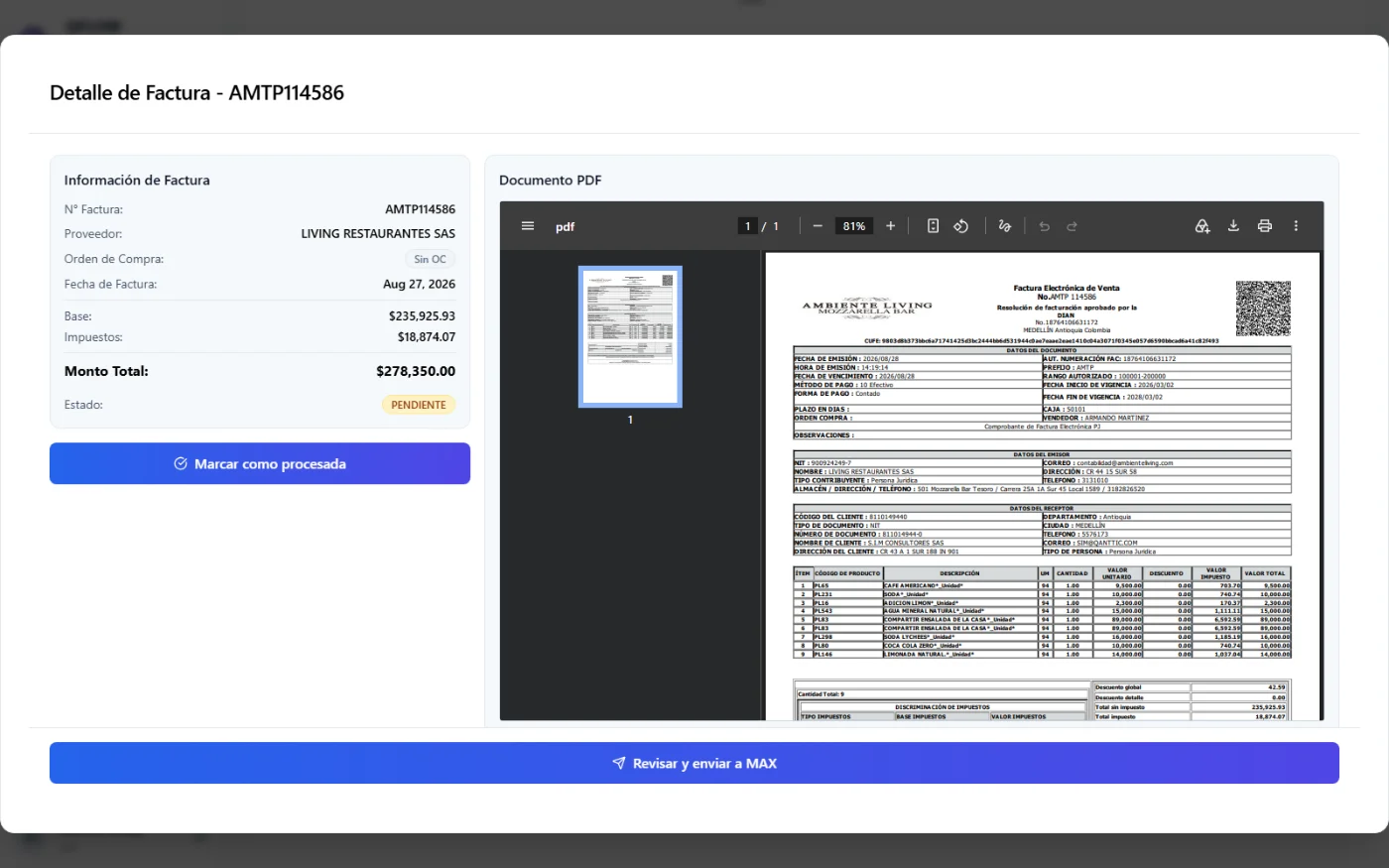Click the Monto Total value $278,350.00

click(416, 371)
